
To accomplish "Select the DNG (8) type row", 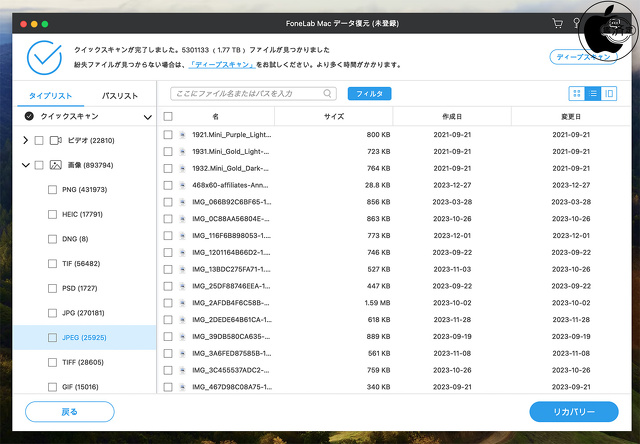I will pyautogui.click(x=84, y=239).
